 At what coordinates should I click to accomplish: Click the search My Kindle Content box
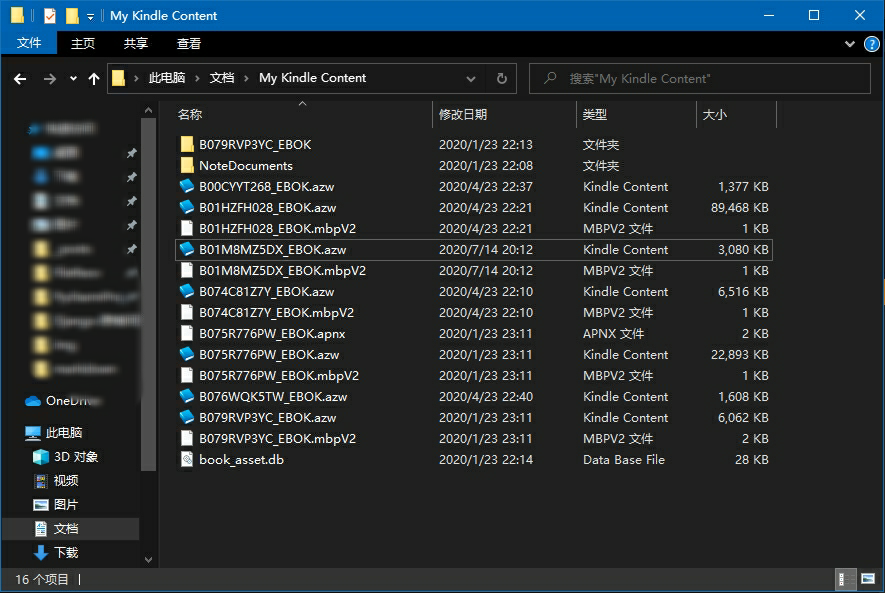pos(700,78)
